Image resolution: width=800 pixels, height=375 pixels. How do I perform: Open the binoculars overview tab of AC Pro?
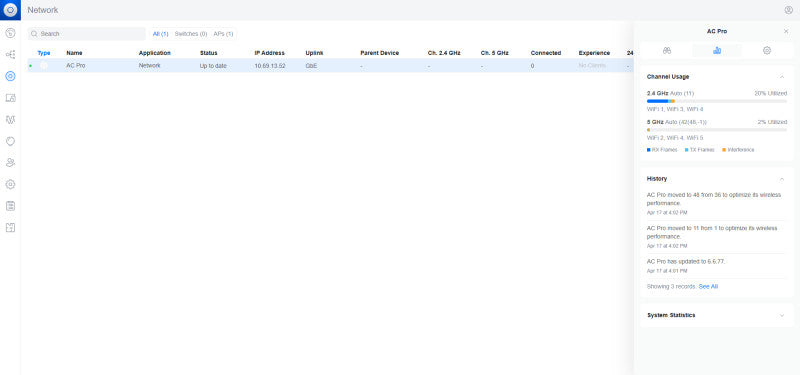point(667,51)
